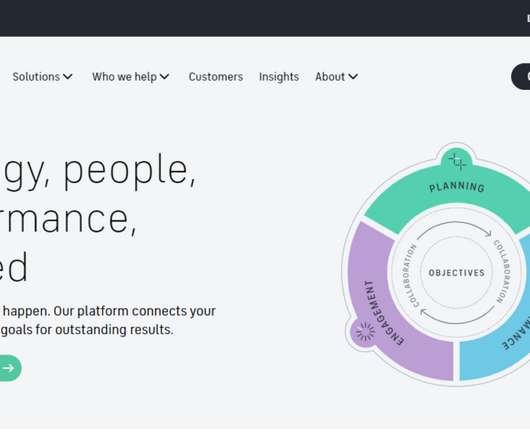Open the Insights link

pos(279,77)
